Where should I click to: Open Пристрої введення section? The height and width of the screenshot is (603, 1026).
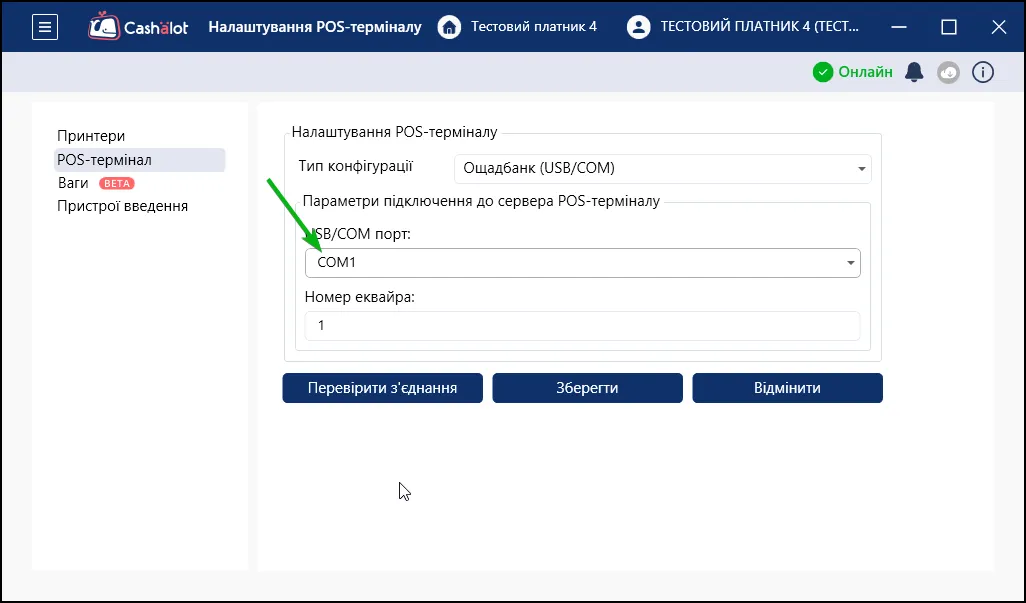point(122,206)
